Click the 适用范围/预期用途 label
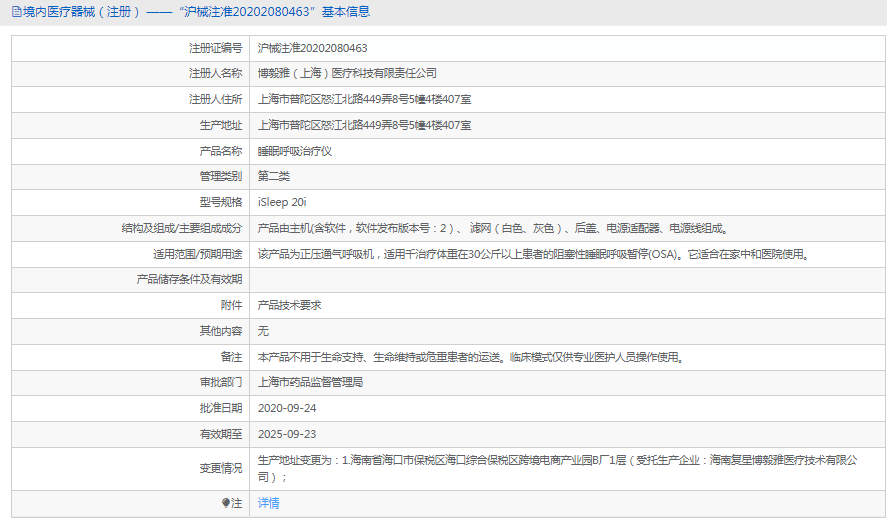The width and height of the screenshot is (887, 523). coord(197,254)
